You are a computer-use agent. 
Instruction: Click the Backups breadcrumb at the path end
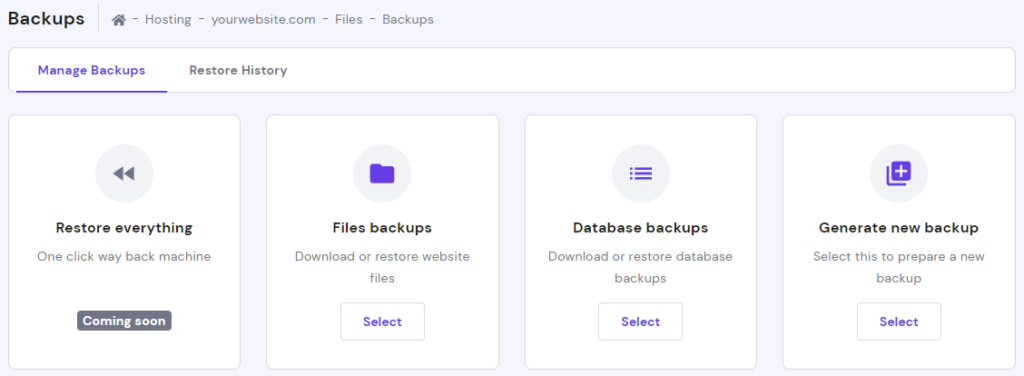[x=408, y=20]
